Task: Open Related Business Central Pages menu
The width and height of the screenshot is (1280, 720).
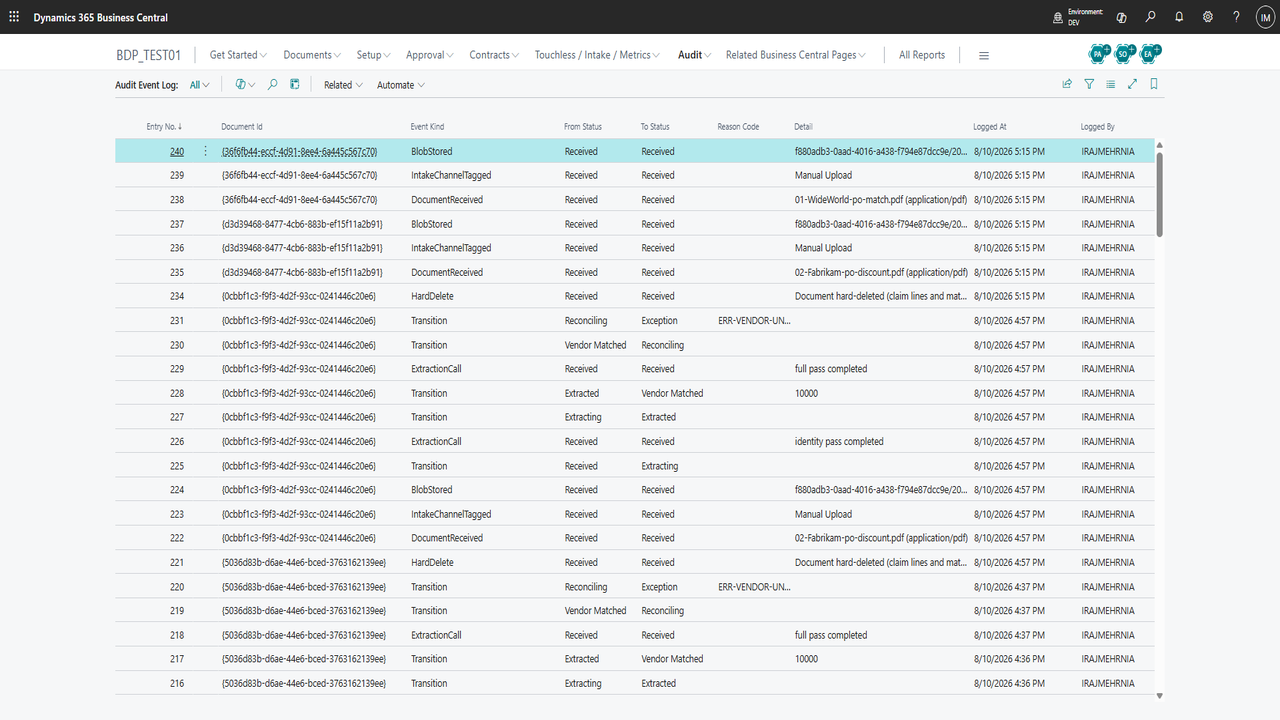Action: [x=796, y=55]
